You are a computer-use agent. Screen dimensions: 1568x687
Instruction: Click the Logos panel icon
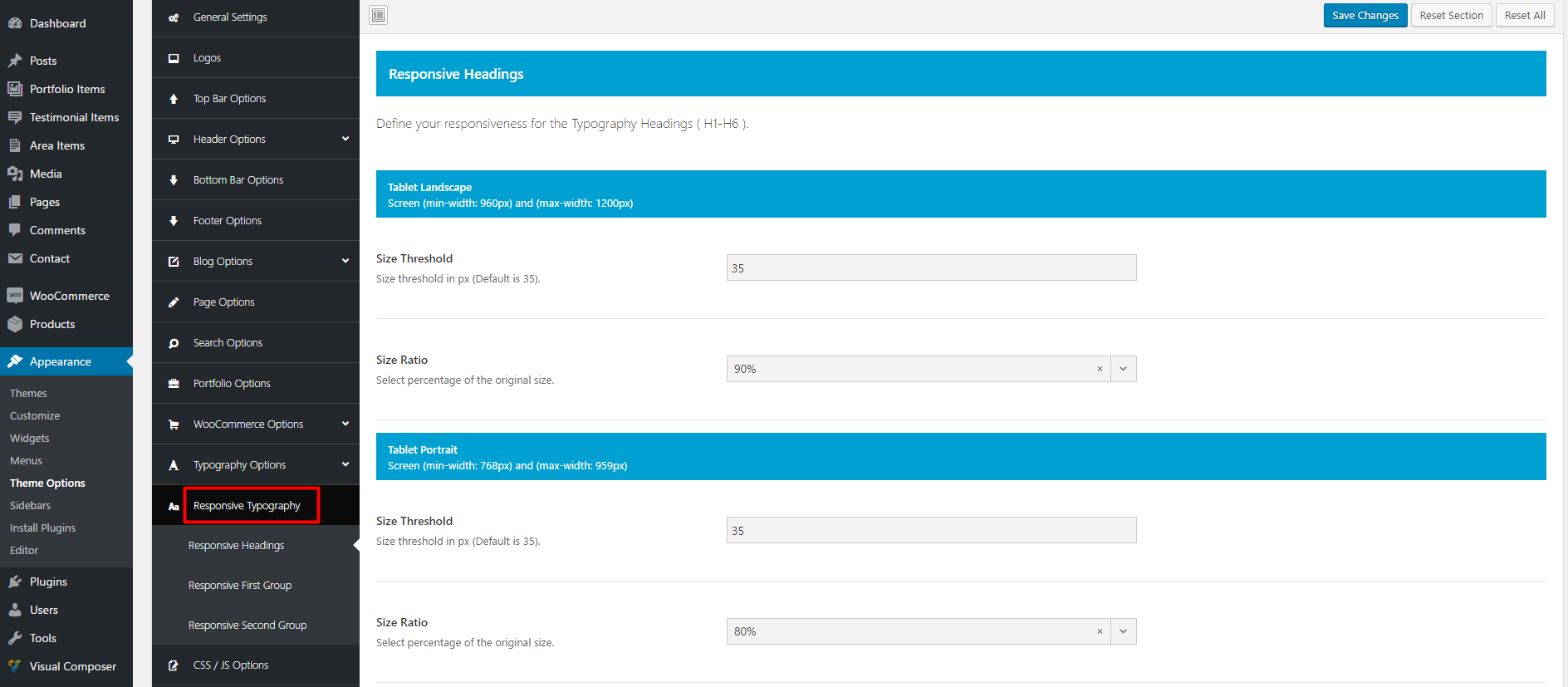click(174, 58)
